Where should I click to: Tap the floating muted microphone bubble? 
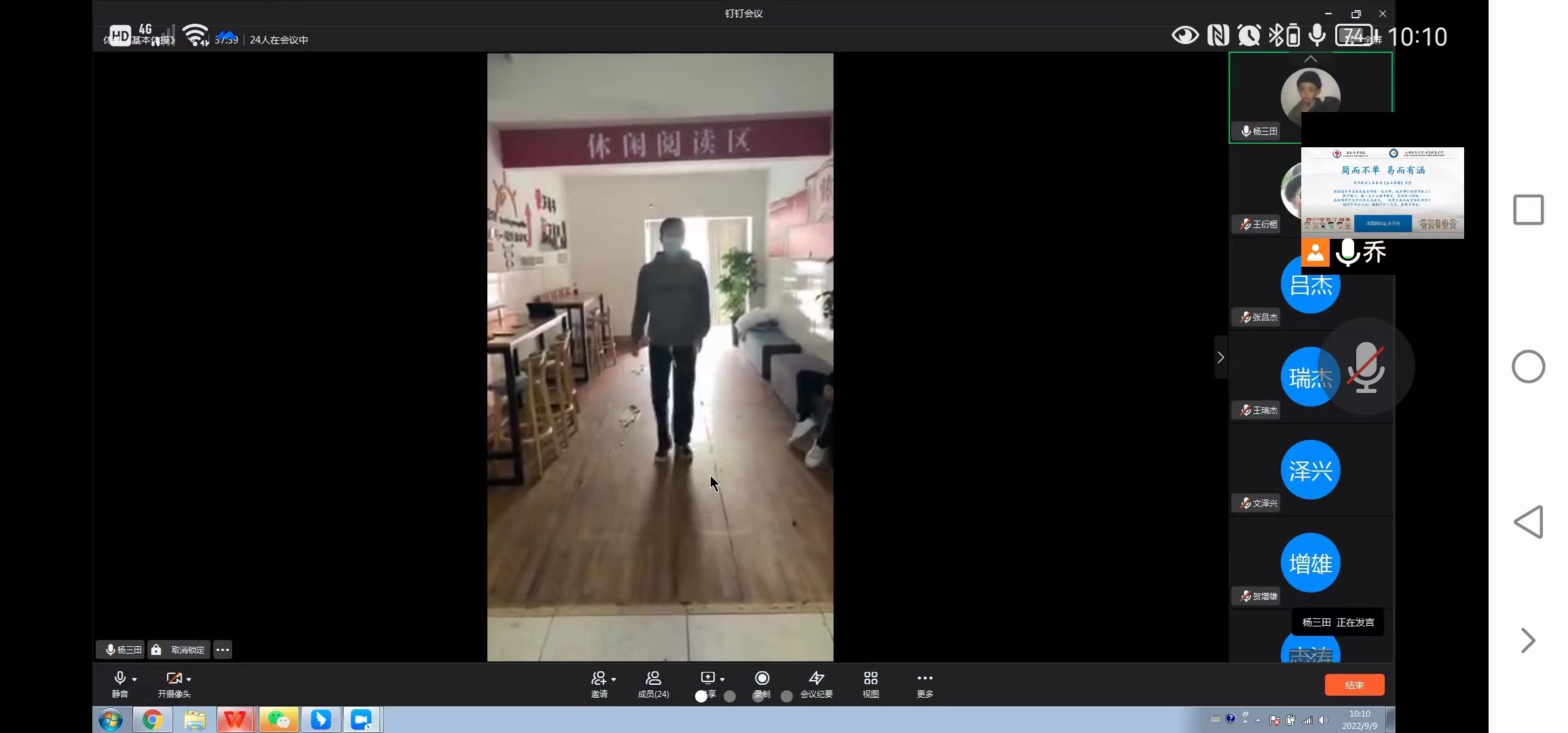point(1366,366)
